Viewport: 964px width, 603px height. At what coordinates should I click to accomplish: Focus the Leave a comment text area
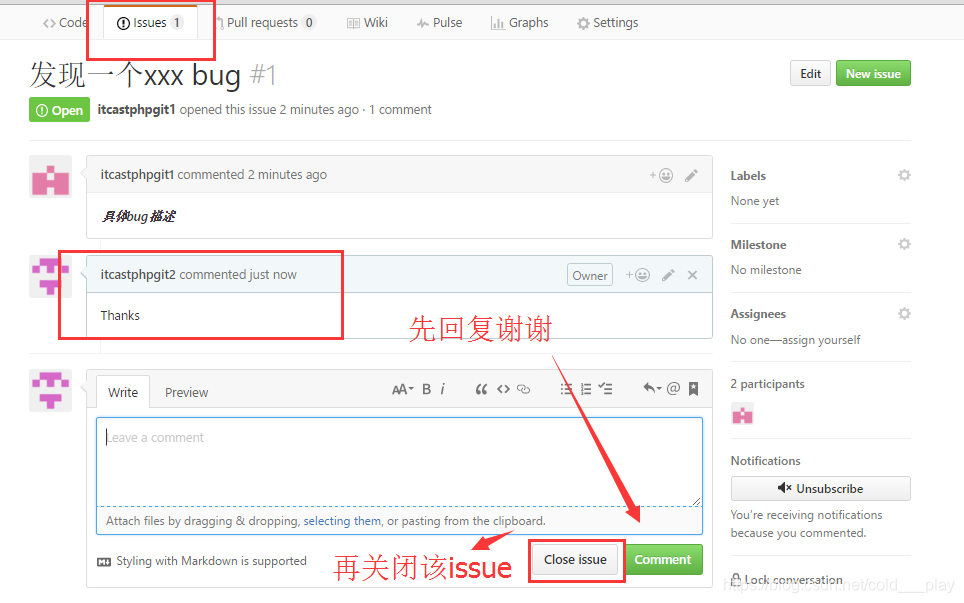[x=399, y=462]
